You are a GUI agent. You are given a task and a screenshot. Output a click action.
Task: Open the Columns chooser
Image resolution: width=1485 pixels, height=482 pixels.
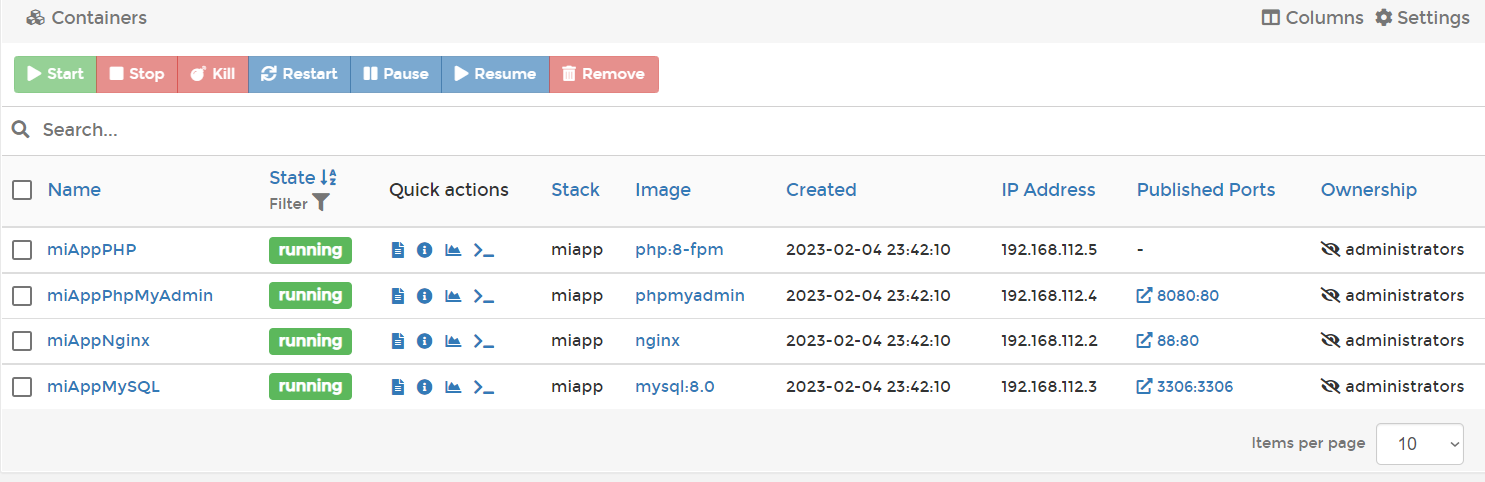pos(1312,18)
